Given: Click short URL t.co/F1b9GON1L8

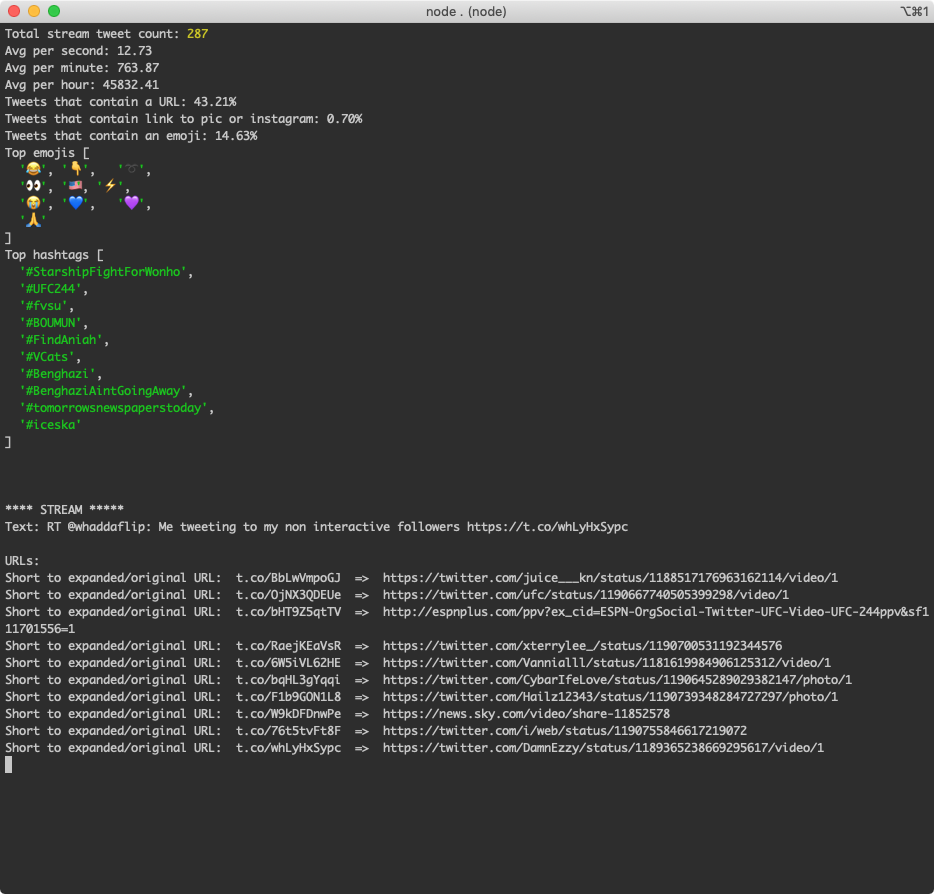Looking at the screenshot, I should 288,697.
